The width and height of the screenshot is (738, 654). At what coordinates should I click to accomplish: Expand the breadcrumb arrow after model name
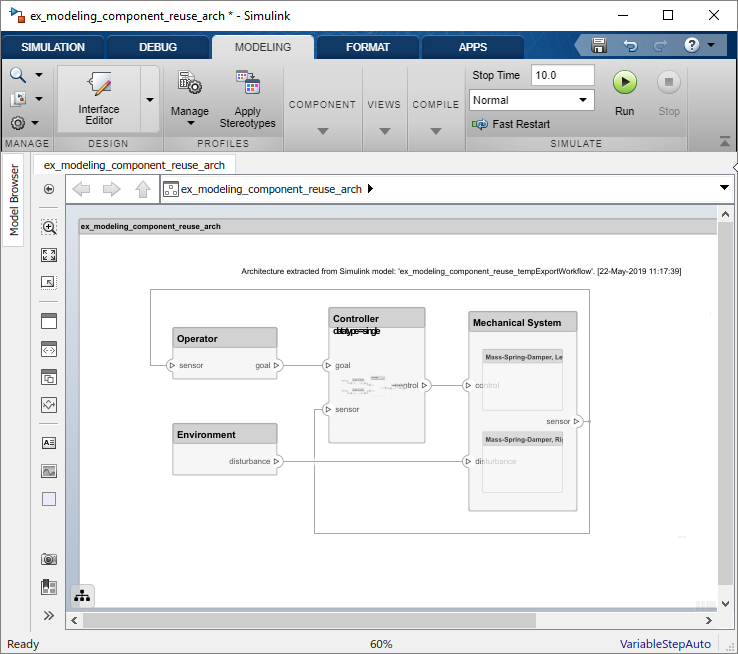[370, 189]
